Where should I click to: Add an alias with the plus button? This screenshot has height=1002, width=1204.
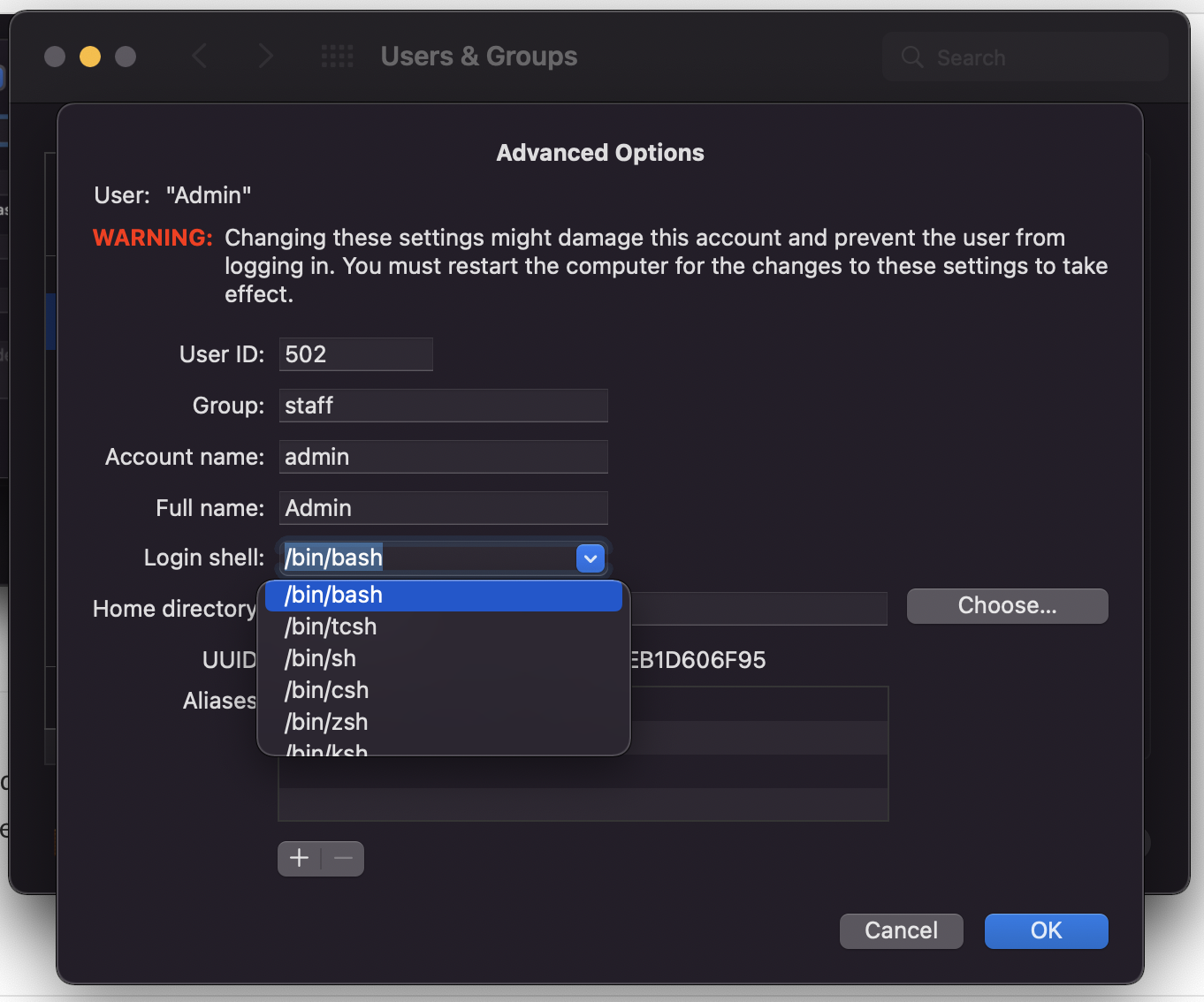(x=300, y=858)
